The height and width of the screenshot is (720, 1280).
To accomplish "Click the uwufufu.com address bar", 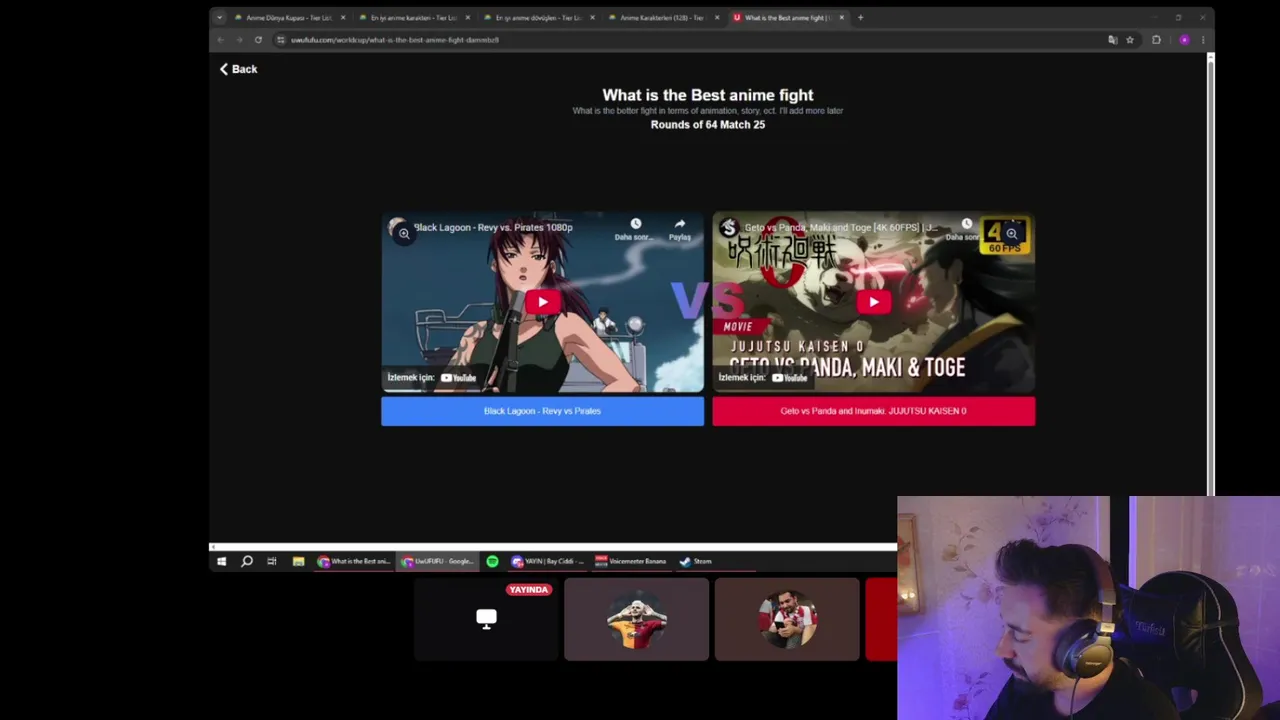I will point(690,40).
